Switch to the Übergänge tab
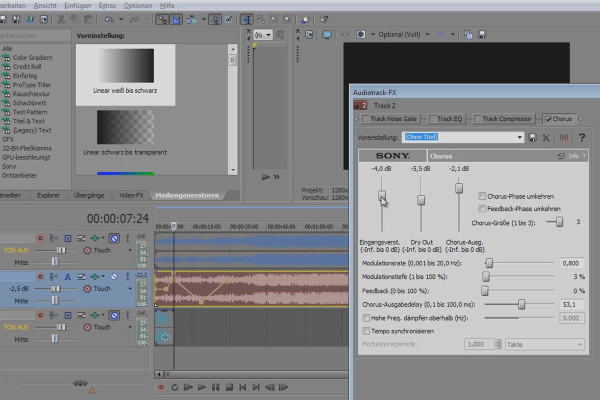Screen dimensions: 600x400 point(89,196)
